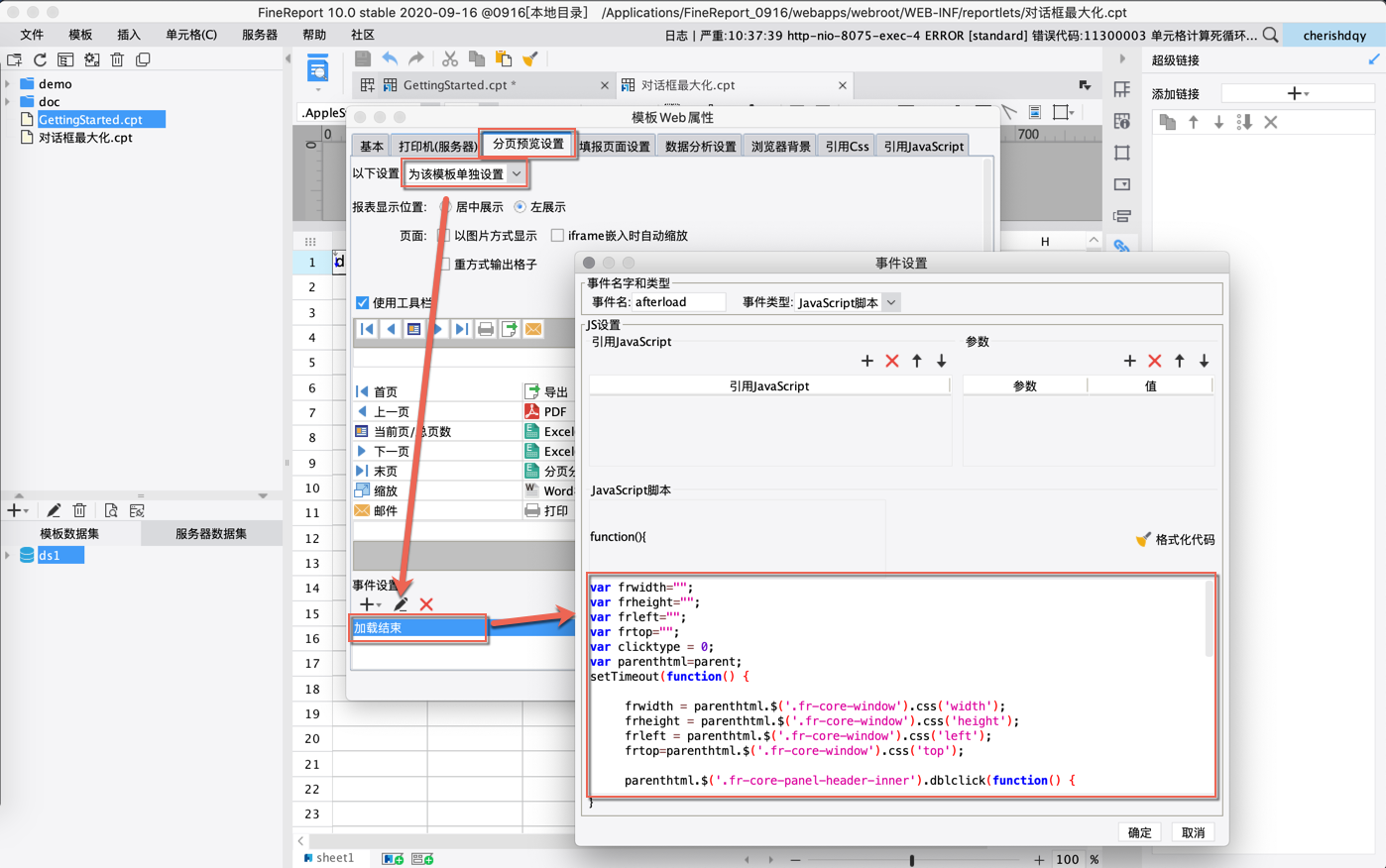This screenshot has height=868, width=1386.
Task: Click the plus icon above the 参数 table
Action: [x=1129, y=362]
